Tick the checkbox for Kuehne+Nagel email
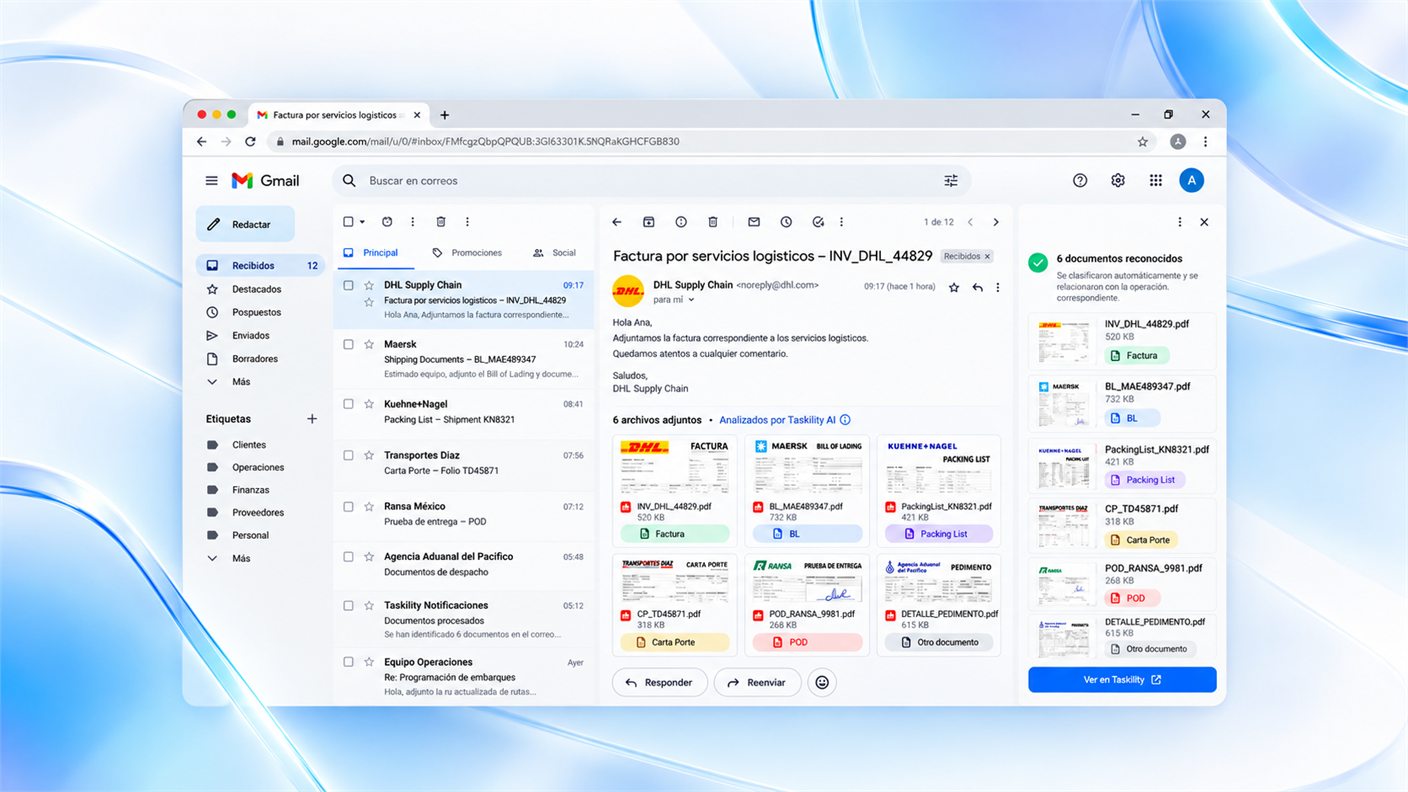 click(x=349, y=404)
